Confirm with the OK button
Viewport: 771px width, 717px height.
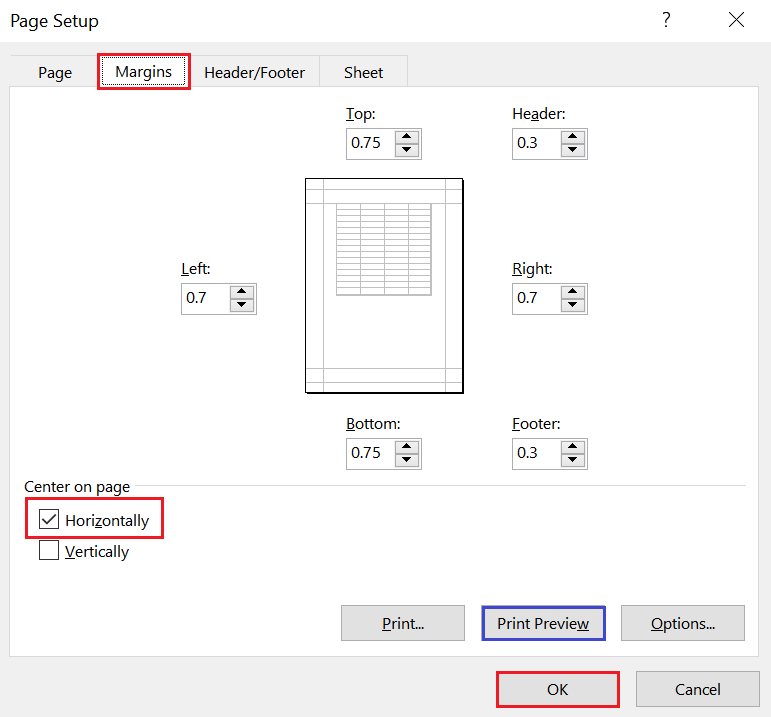pos(558,689)
